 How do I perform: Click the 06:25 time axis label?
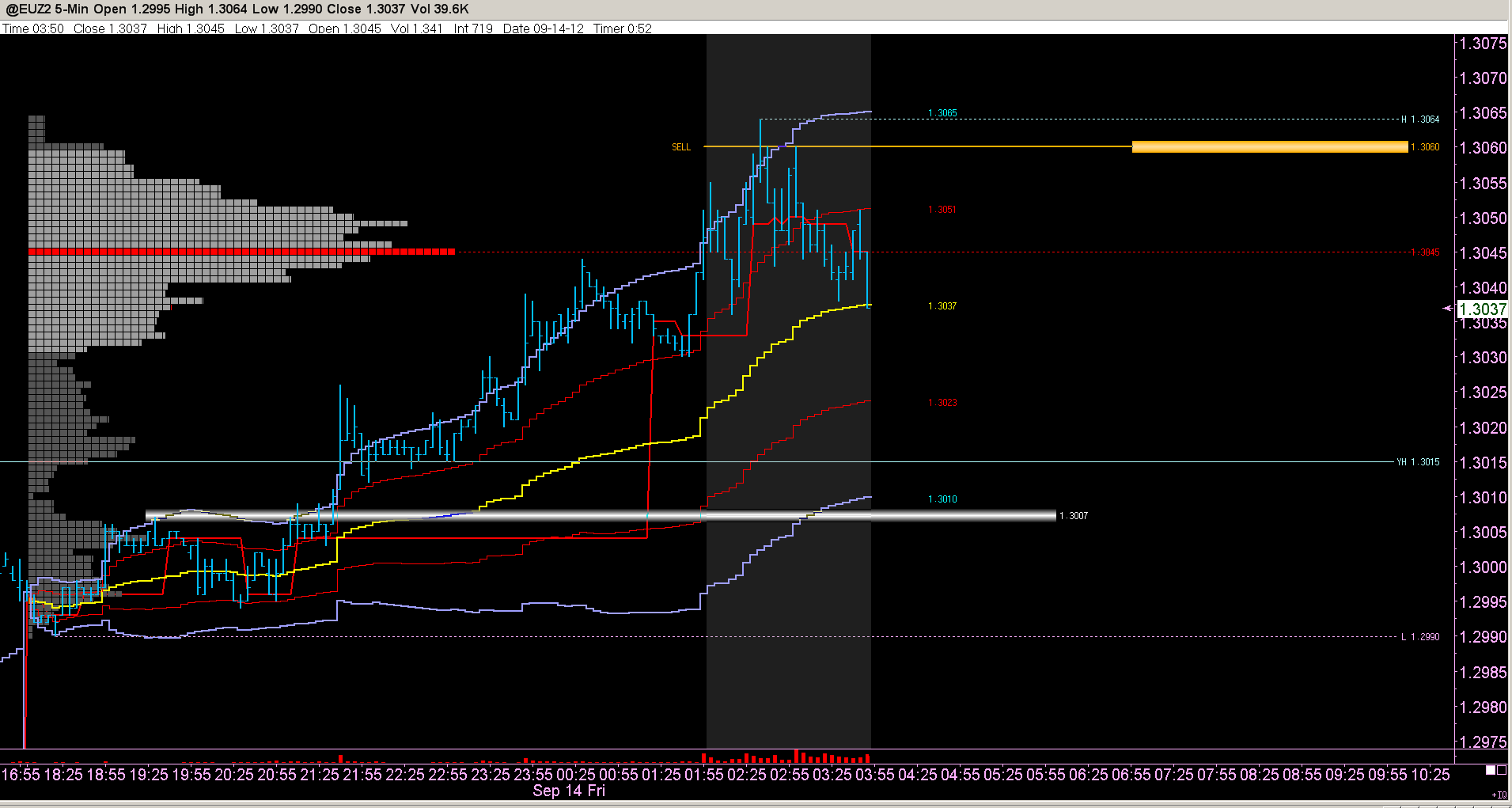point(1089,775)
